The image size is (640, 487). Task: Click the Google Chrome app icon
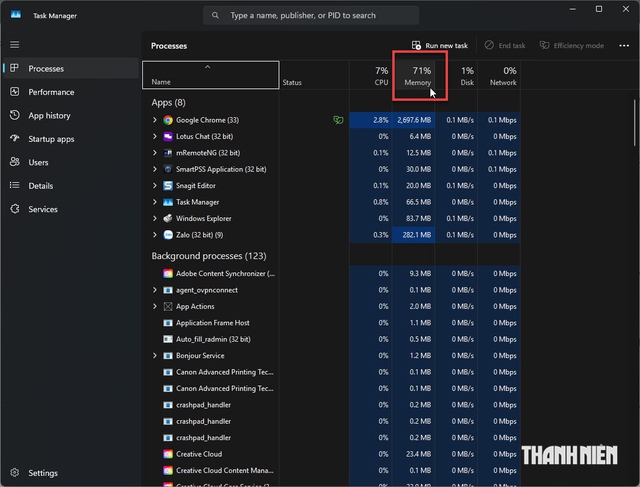(x=168, y=120)
